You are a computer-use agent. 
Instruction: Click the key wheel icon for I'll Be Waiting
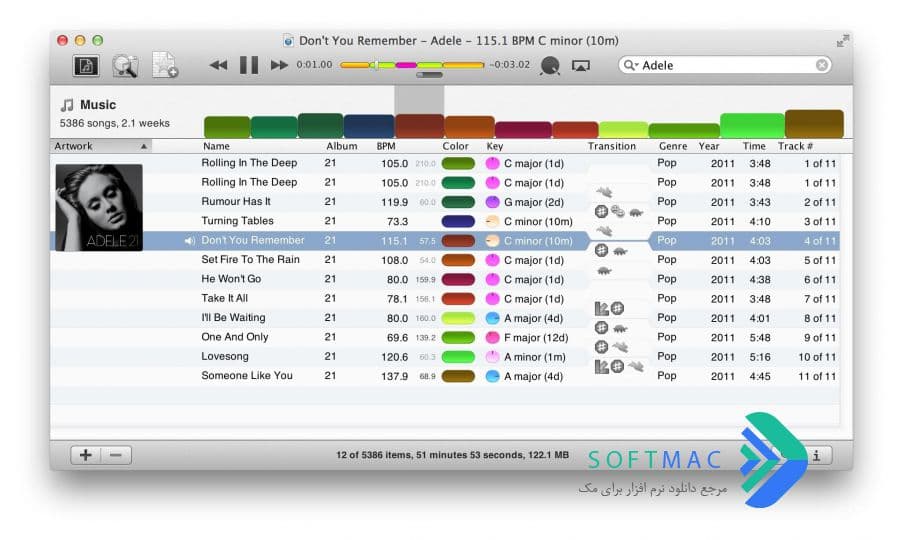point(492,318)
